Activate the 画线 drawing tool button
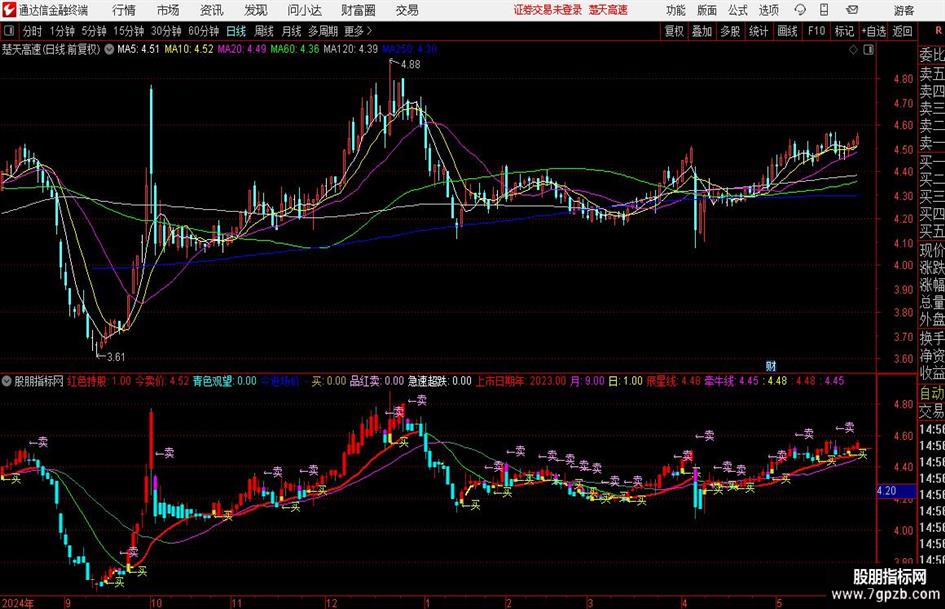The image size is (945, 609). tap(787, 31)
